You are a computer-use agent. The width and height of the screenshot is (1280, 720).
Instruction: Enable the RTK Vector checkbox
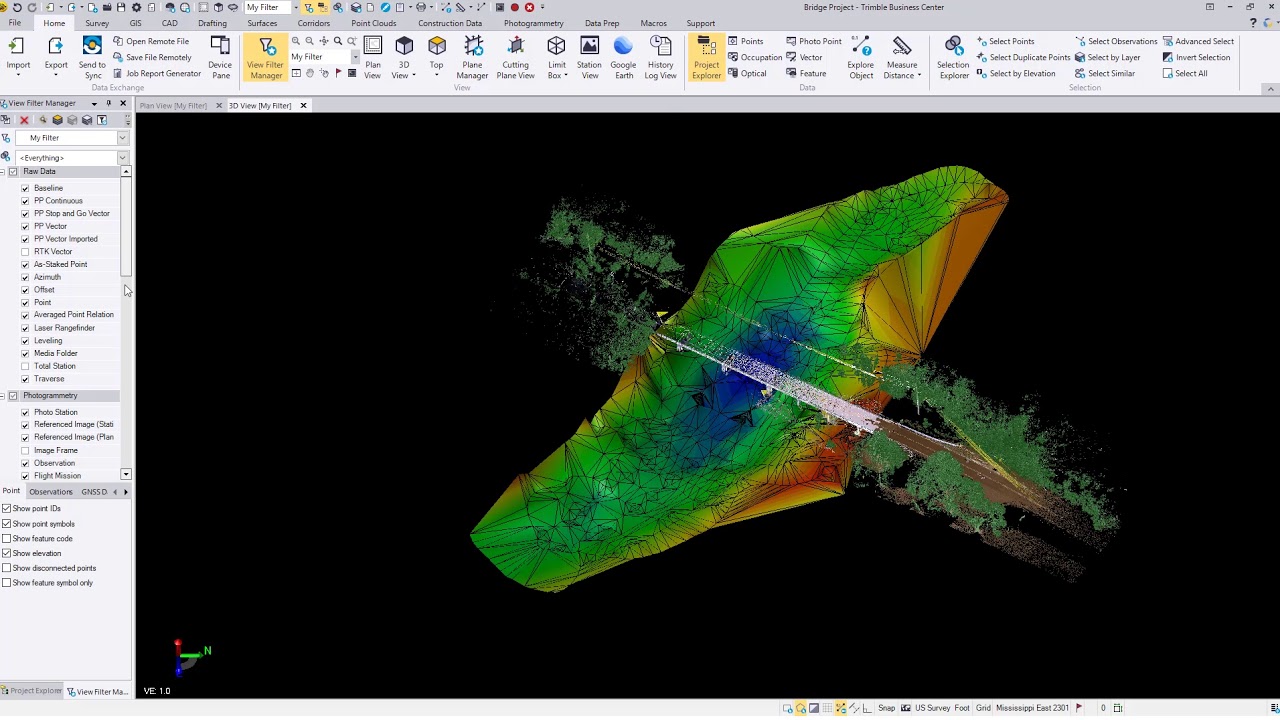[x=25, y=252]
